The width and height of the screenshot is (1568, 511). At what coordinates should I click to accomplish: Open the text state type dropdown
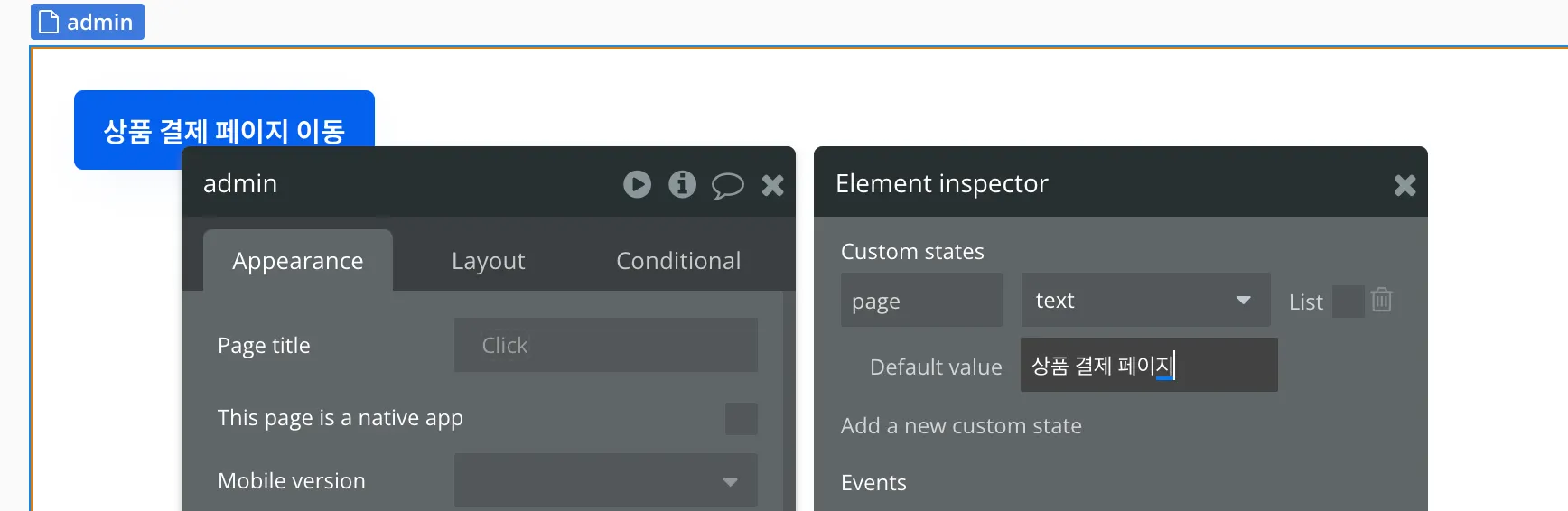(x=1145, y=300)
